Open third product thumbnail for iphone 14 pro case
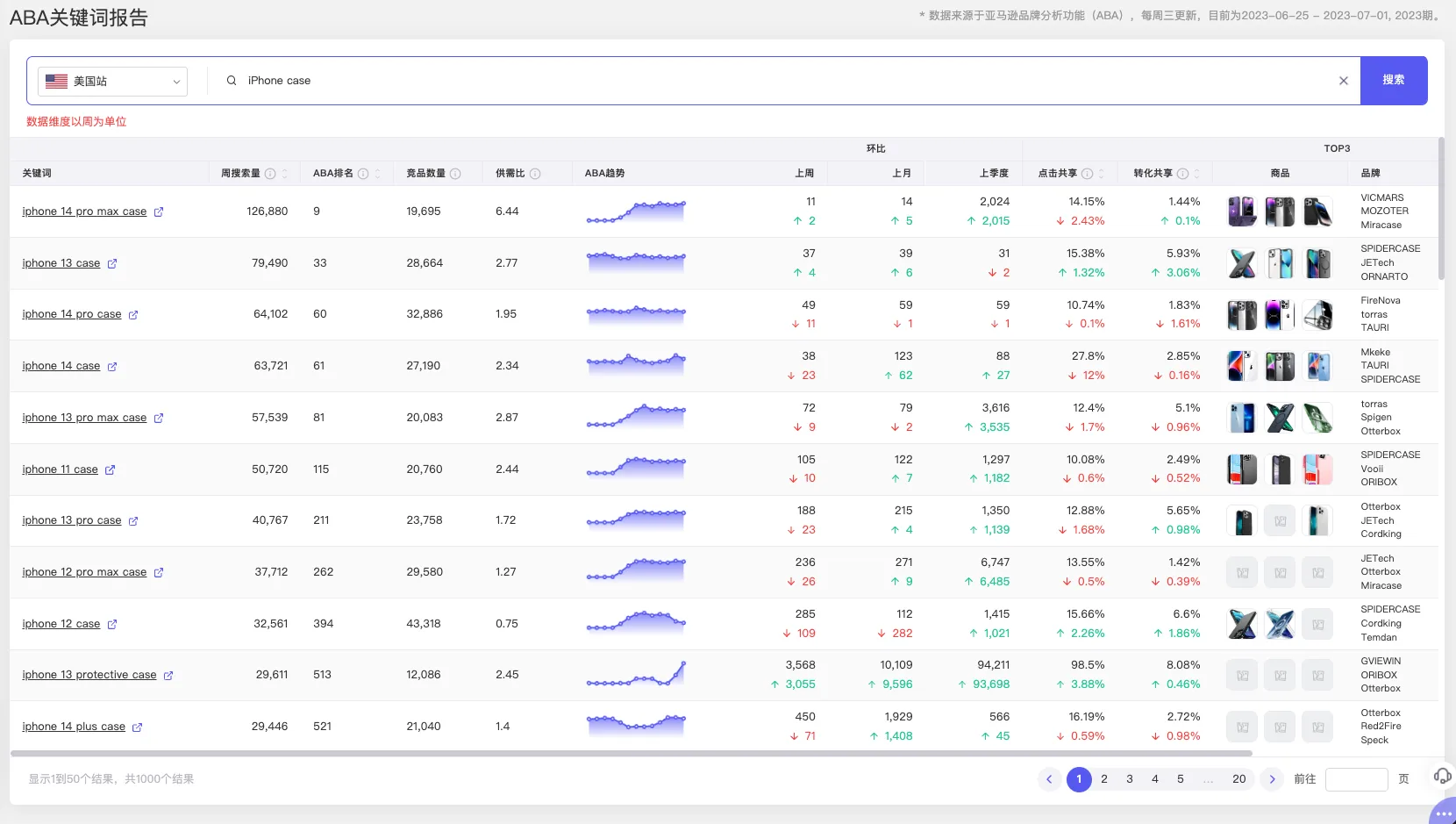Viewport: 1456px width, 824px height. pos(1317,314)
